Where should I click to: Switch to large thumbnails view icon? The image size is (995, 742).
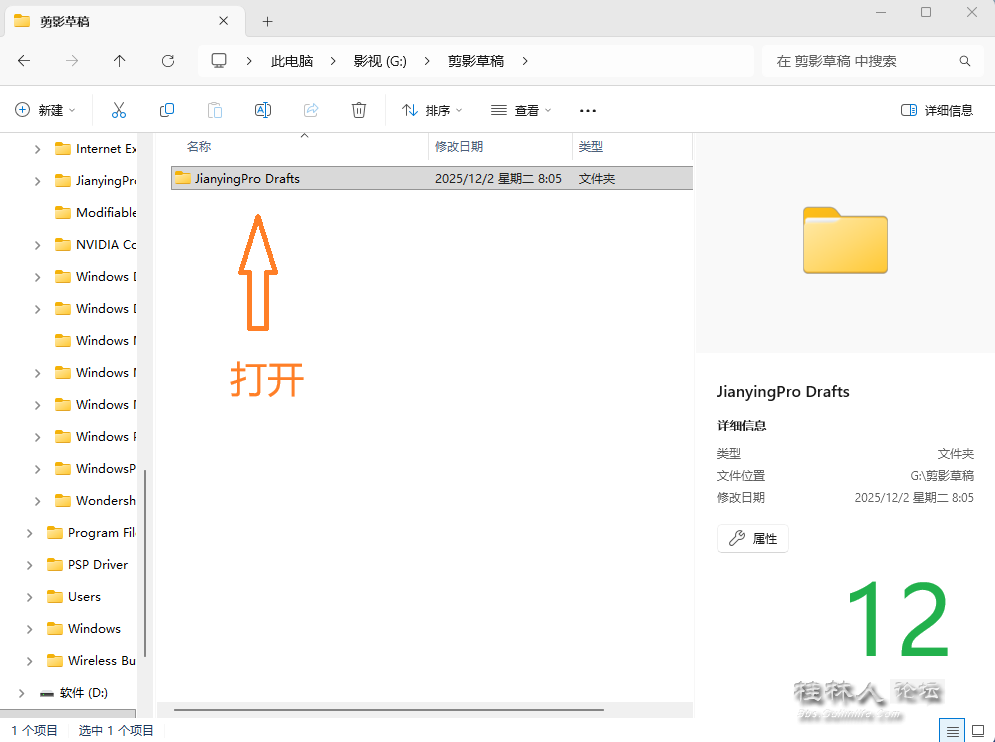[x=979, y=730]
